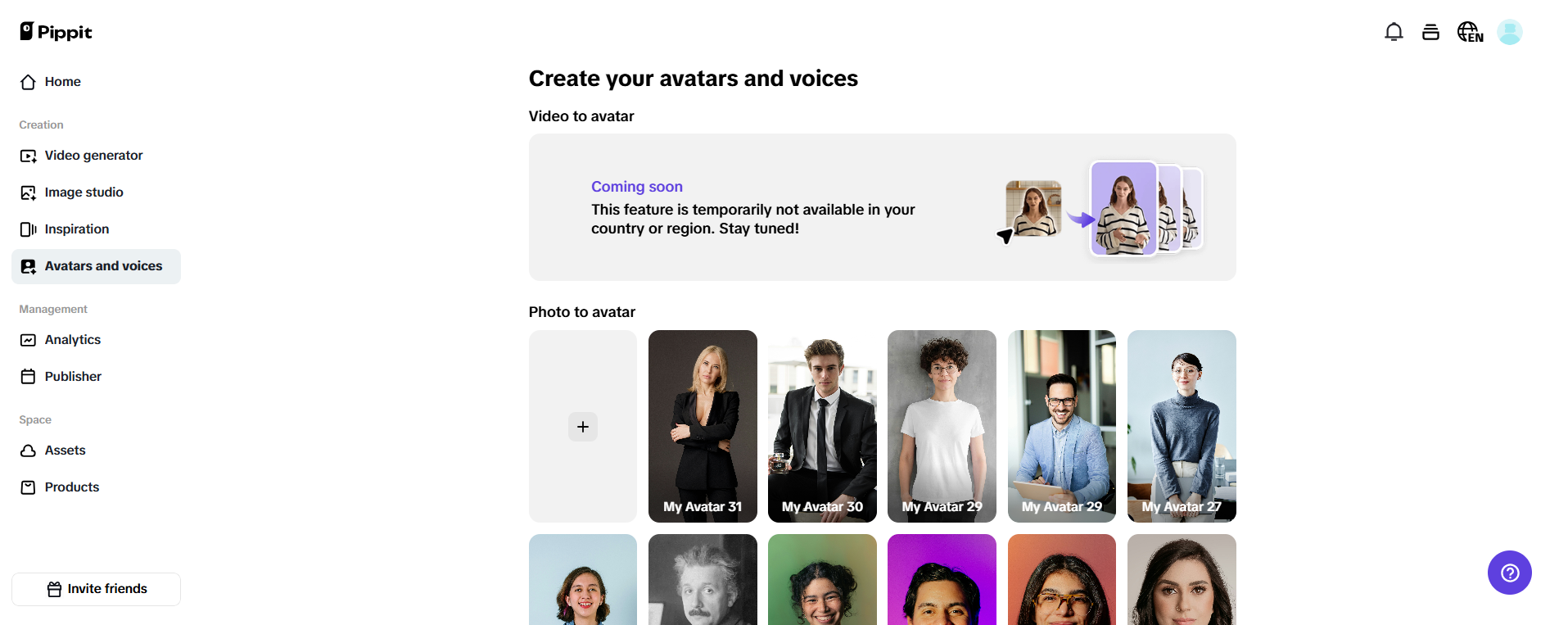Click the Pippit logo
The image size is (1568, 625).
click(56, 32)
